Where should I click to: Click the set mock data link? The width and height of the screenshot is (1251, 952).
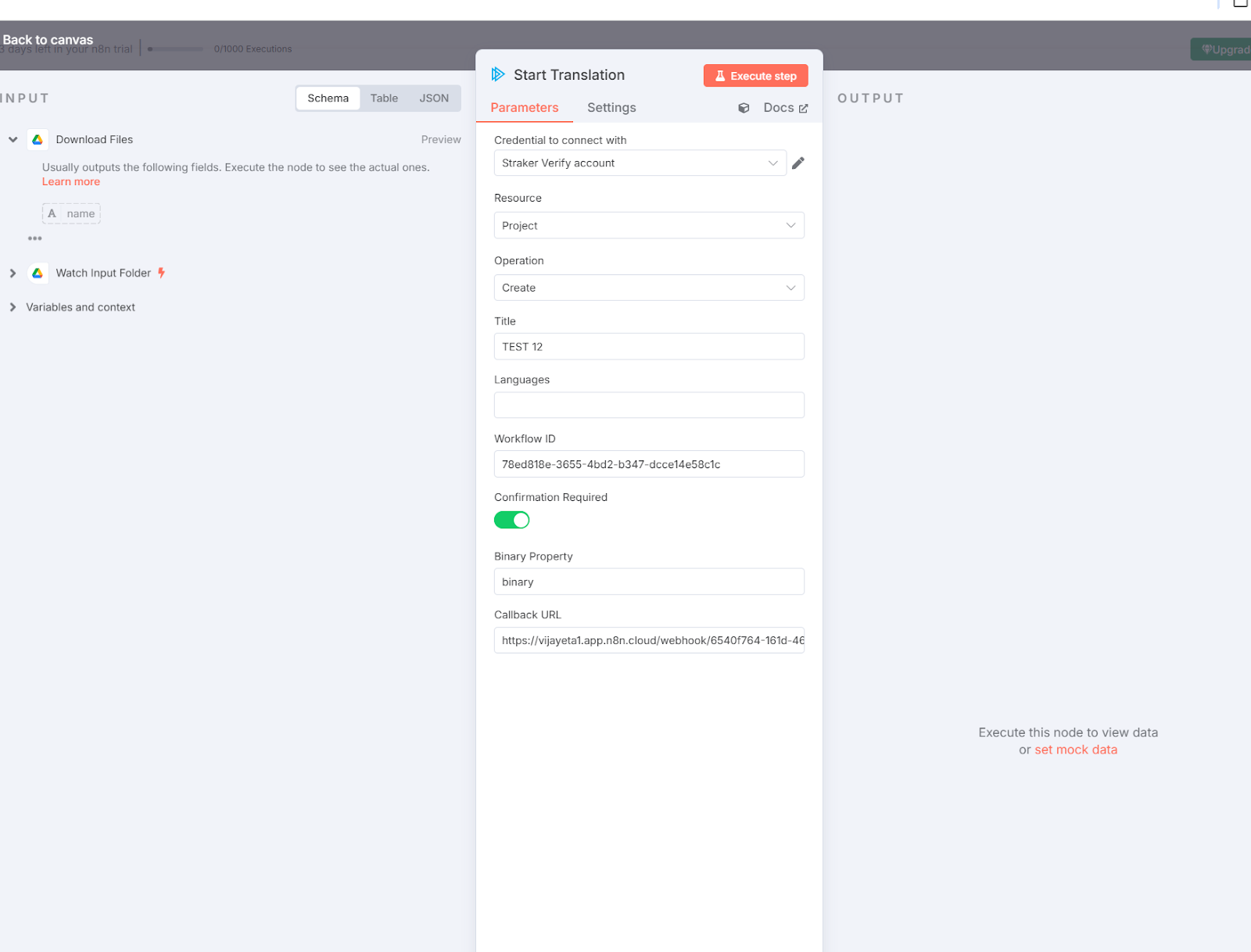1076,750
